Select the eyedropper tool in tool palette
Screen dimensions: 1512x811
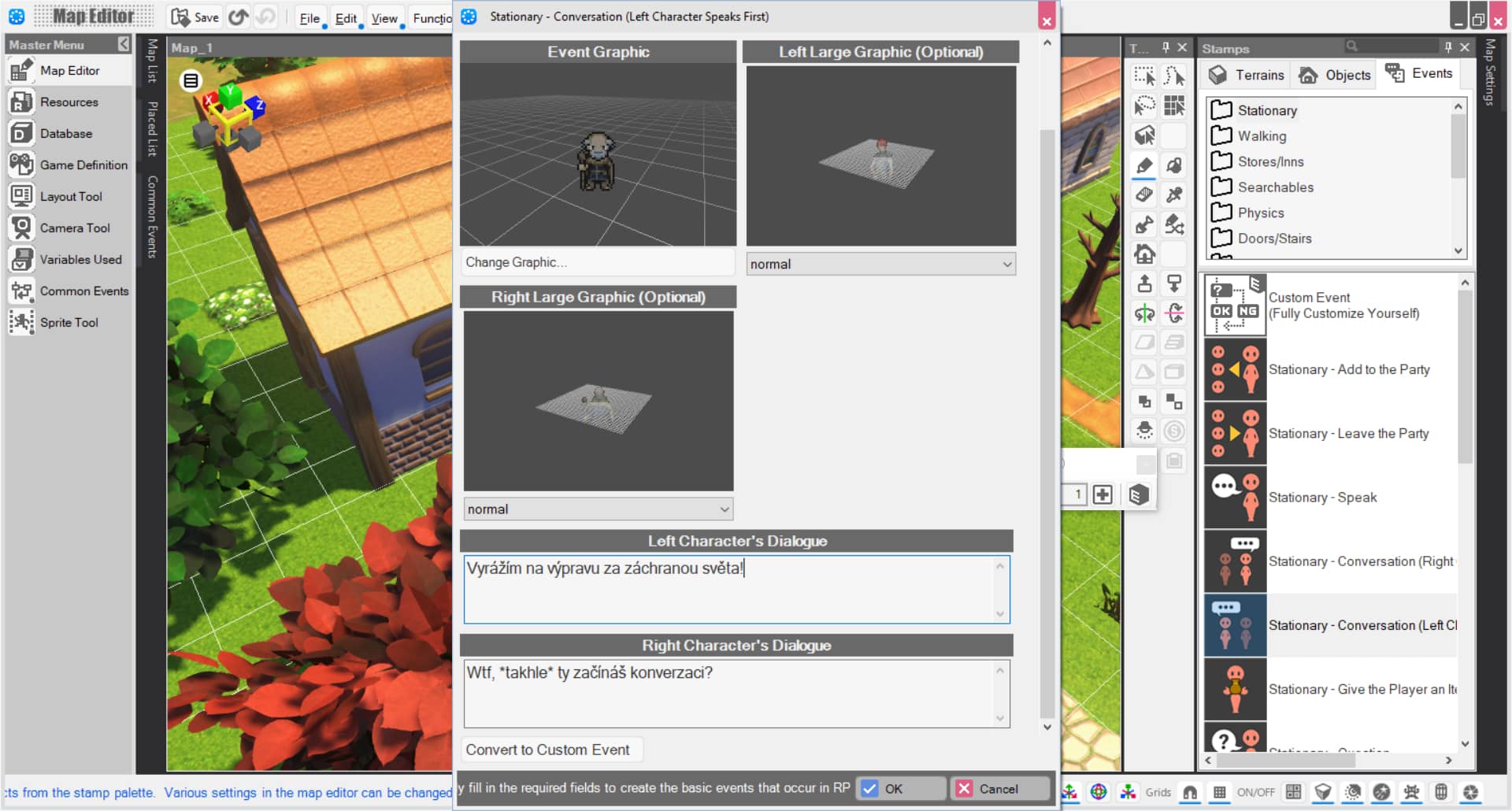(1174, 194)
